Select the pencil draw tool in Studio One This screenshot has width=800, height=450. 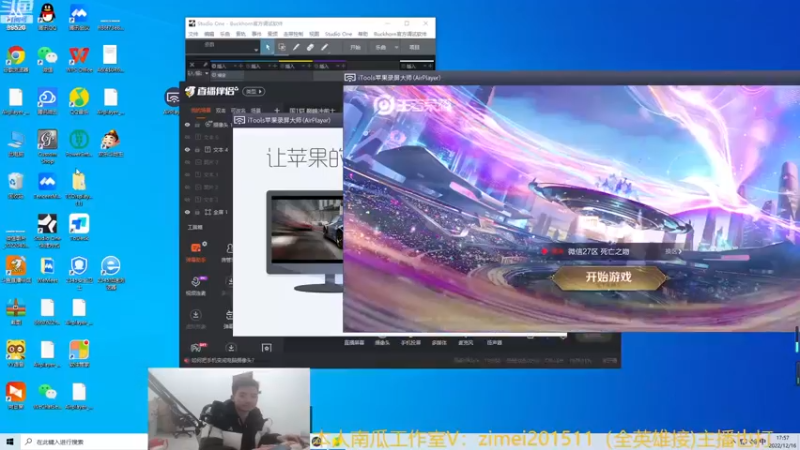296,47
